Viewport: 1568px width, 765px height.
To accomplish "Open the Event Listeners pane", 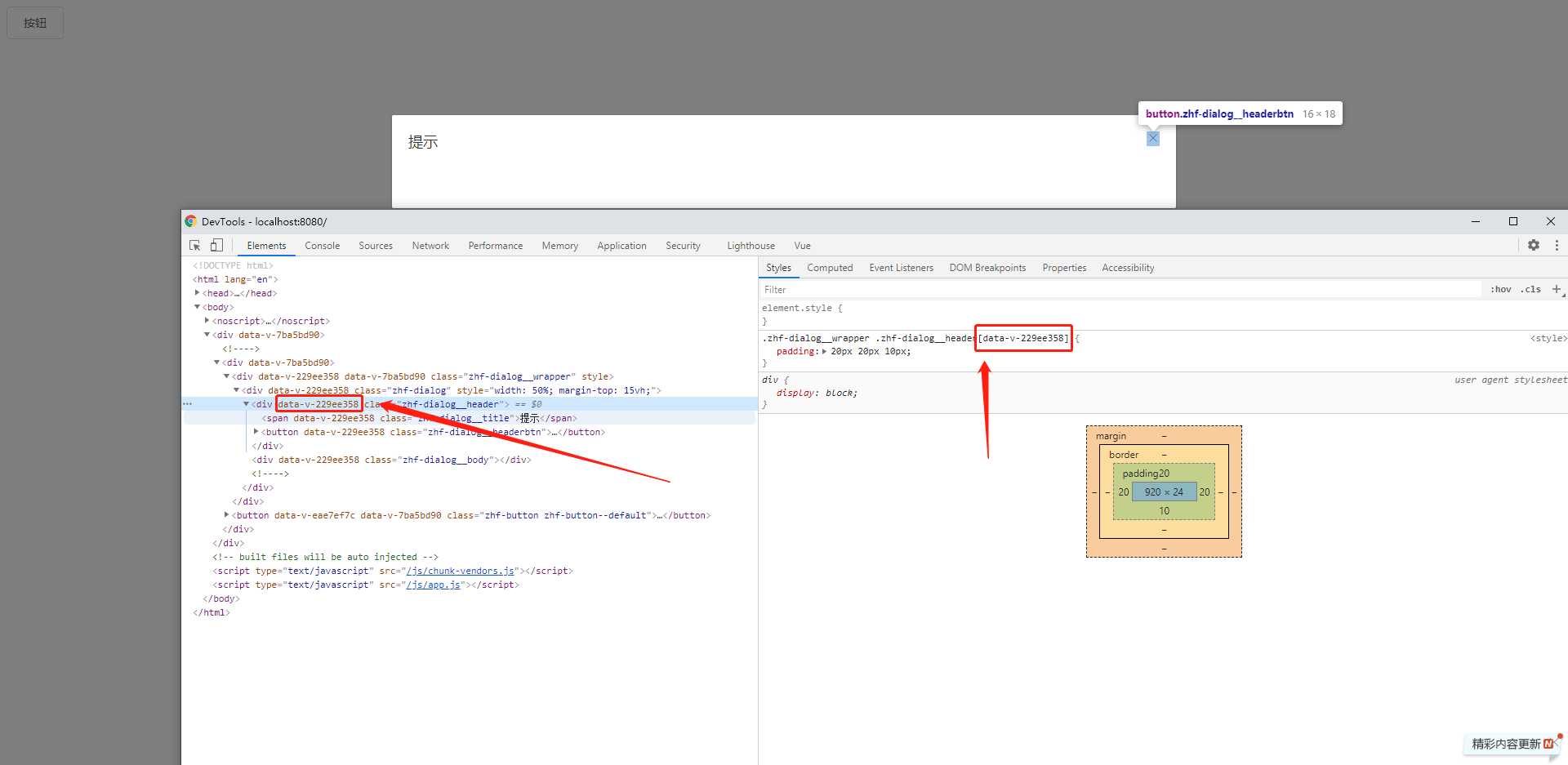I will [901, 268].
